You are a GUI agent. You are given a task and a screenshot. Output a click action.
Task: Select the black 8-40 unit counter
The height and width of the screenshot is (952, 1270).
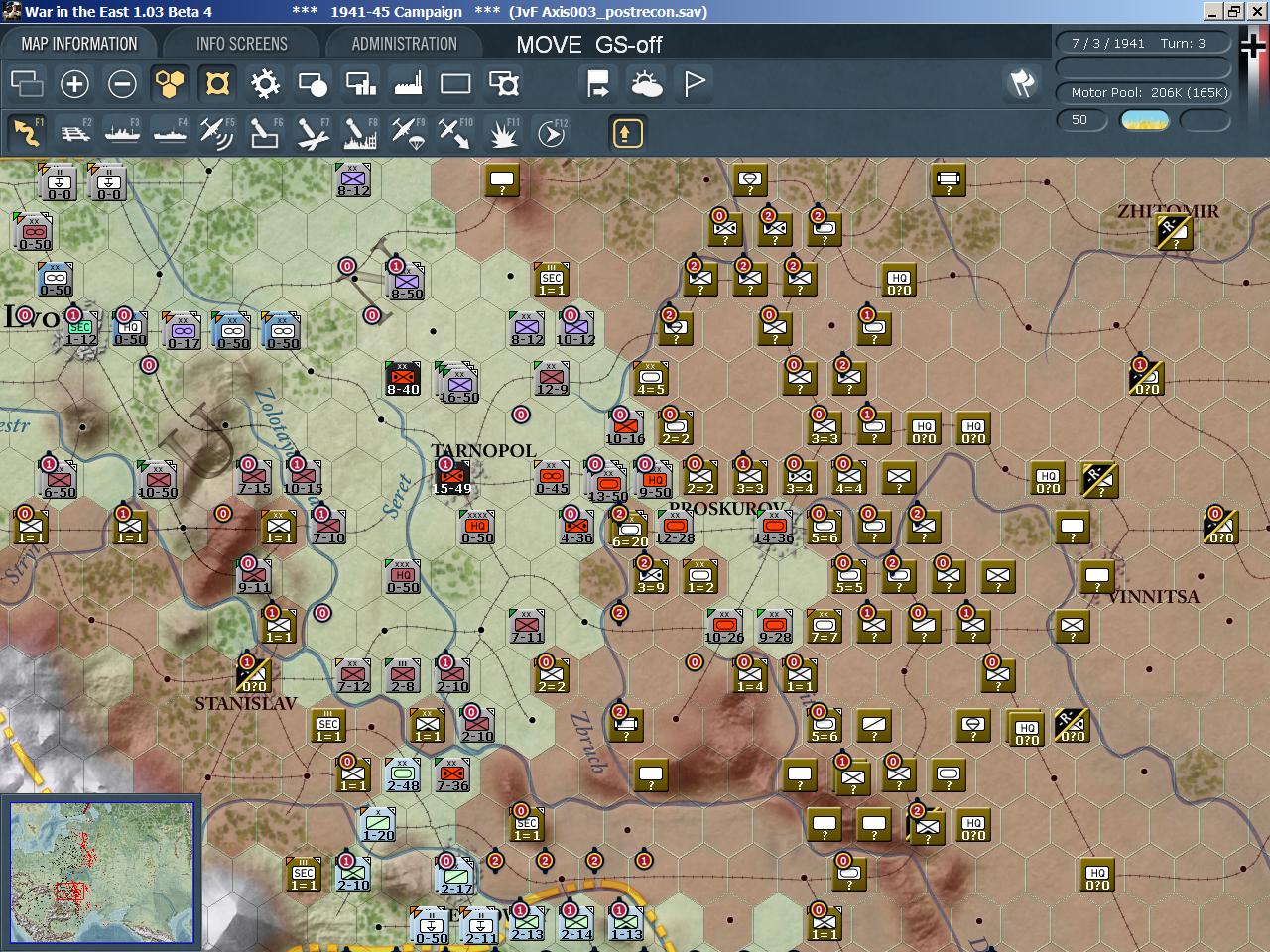pyautogui.click(x=403, y=379)
